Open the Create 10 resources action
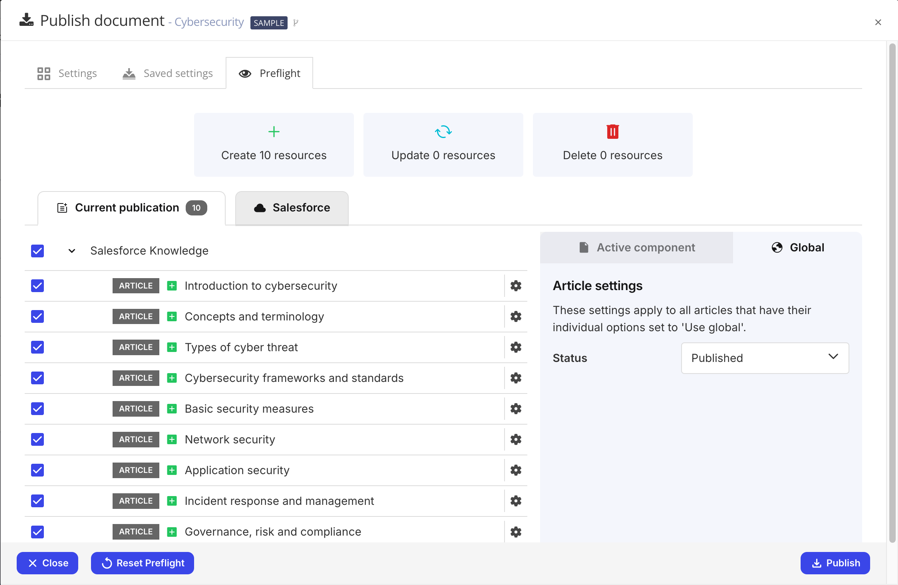The height and width of the screenshot is (585, 898). point(272,144)
